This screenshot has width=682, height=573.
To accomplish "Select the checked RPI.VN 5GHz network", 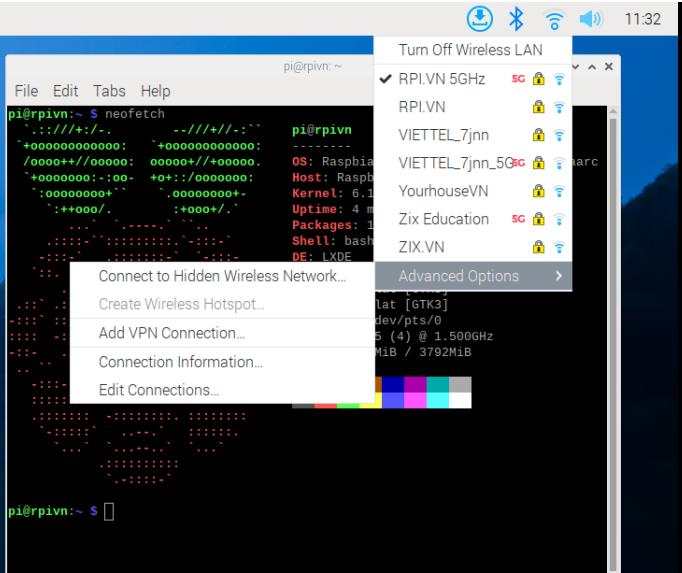I will pyautogui.click(x=441, y=78).
